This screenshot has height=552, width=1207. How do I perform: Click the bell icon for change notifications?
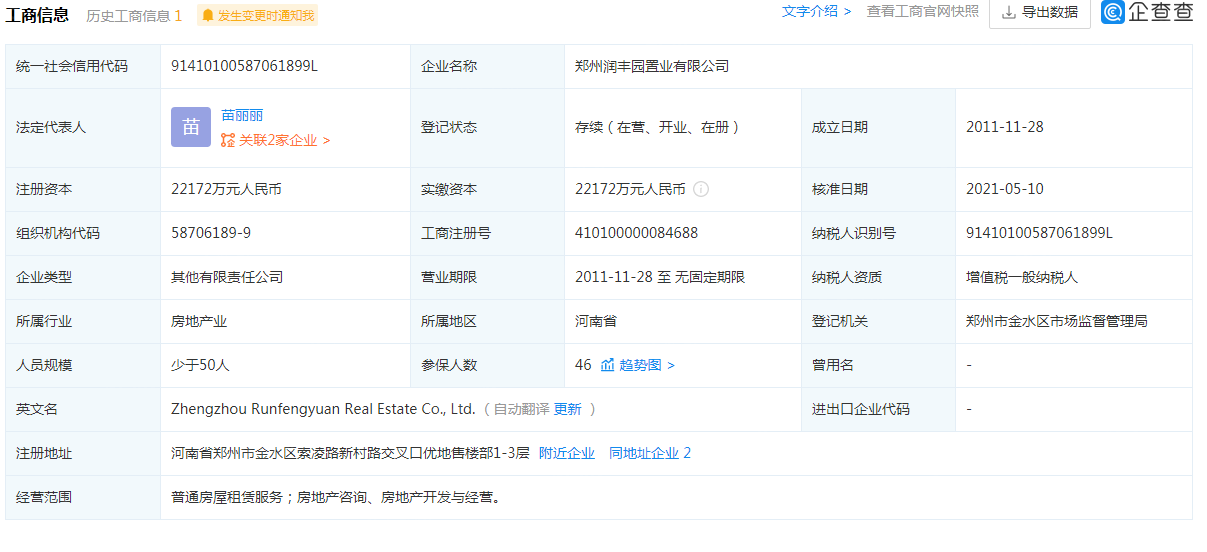208,15
